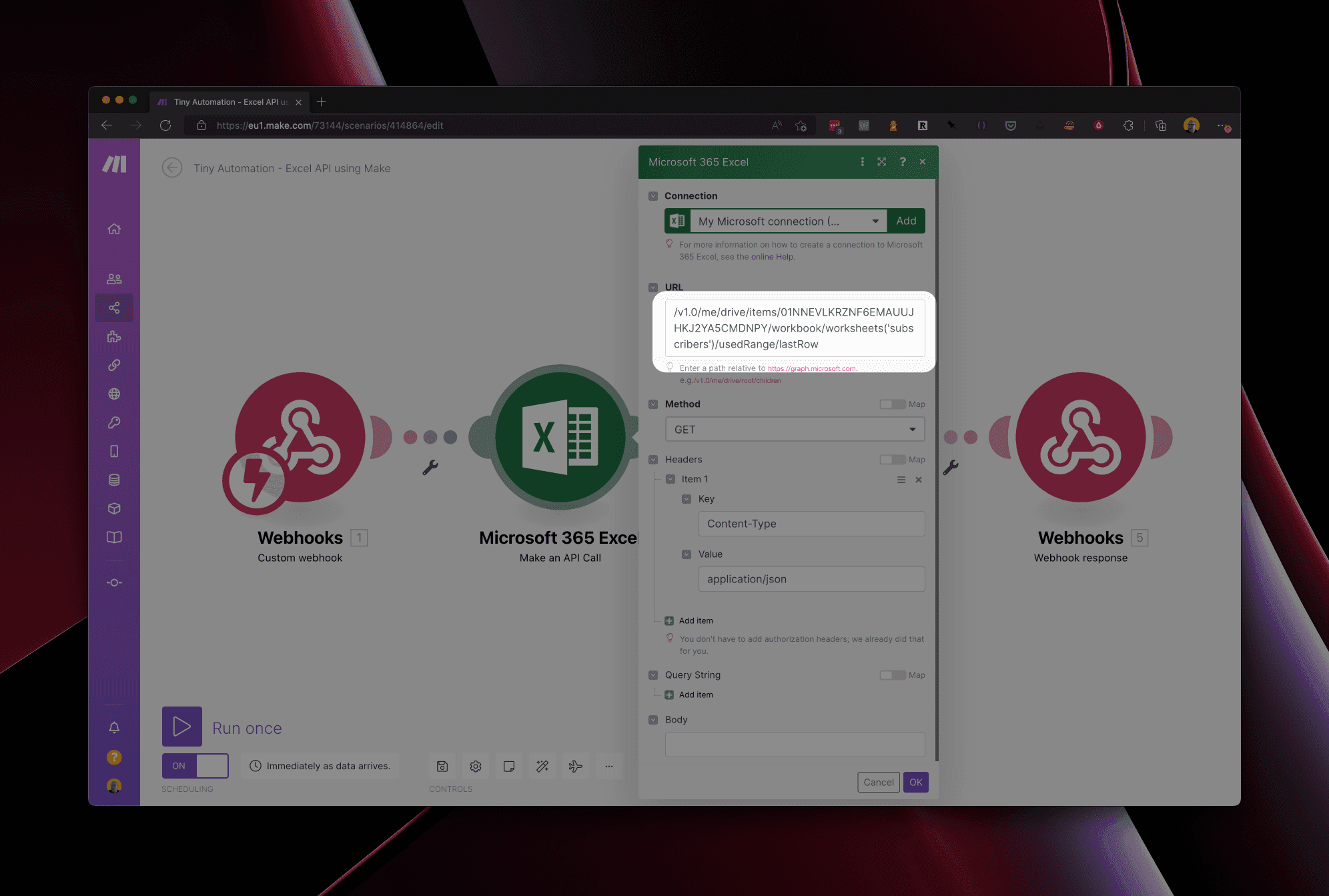The height and width of the screenshot is (896, 1329).
Task: Collapse Item 1 checkbox
Action: (x=671, y=479)
